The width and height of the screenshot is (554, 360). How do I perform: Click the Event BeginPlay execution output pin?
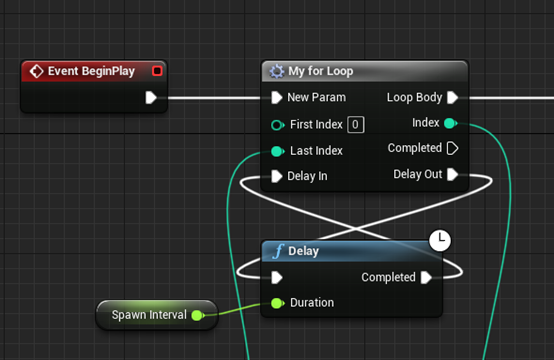pos(151,98)
